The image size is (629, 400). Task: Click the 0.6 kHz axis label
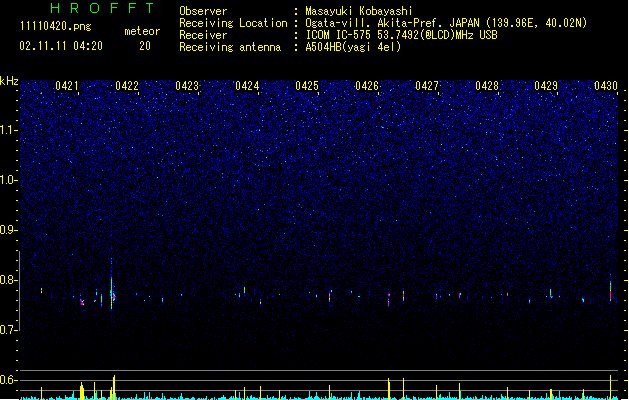point(9,380)
